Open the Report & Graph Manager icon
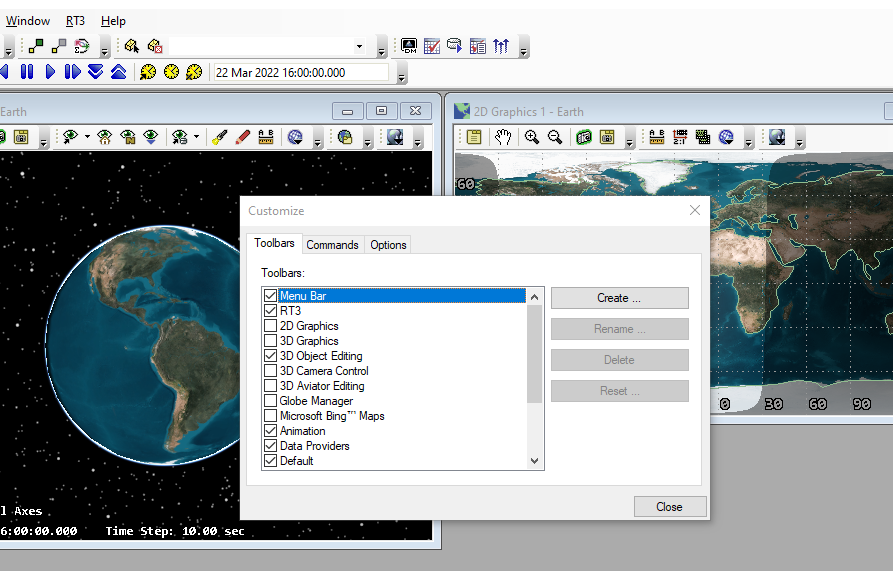Viewport: 893px width, 571px height. pyautogui.click(x=431, y=46)
